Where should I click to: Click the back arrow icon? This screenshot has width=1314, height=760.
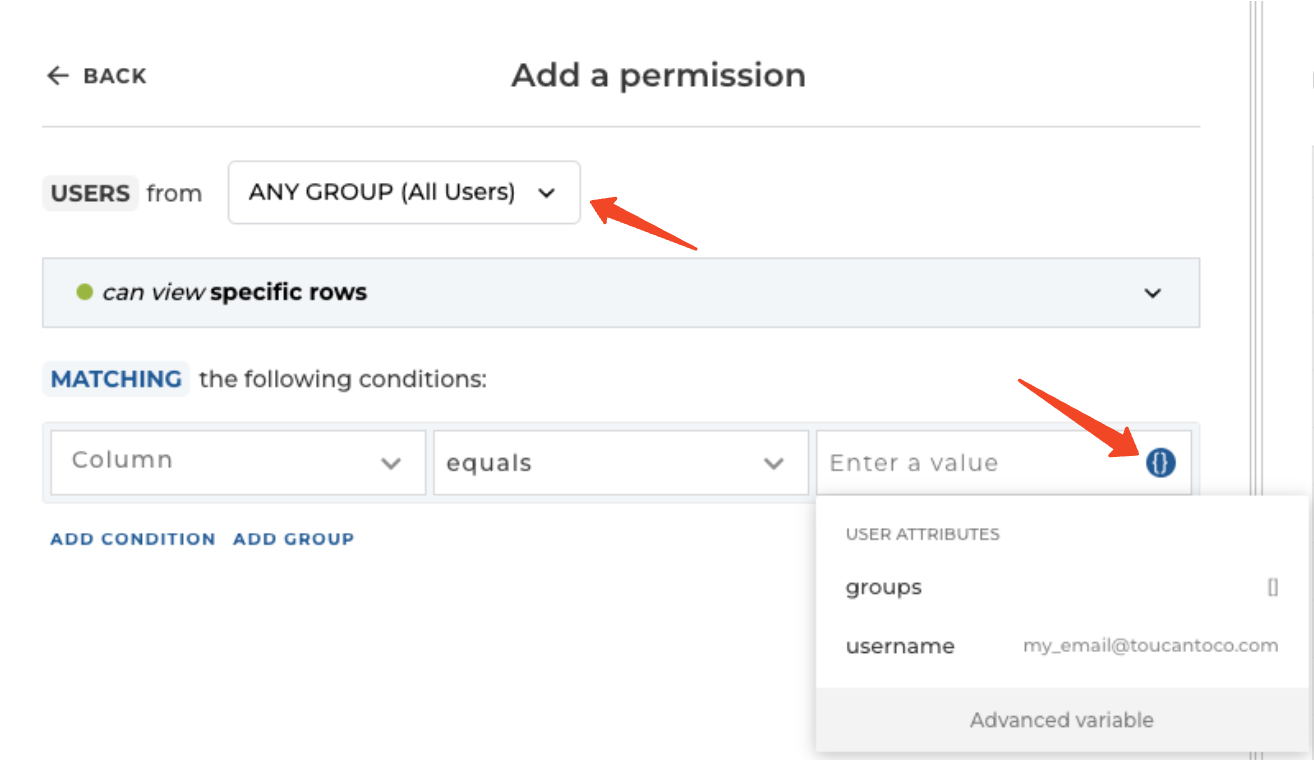(58, 76)
